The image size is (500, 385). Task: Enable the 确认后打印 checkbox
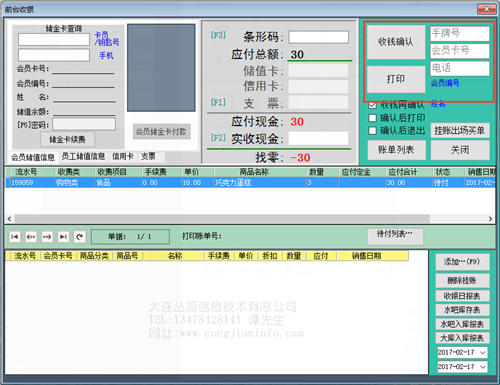[372, 118]
